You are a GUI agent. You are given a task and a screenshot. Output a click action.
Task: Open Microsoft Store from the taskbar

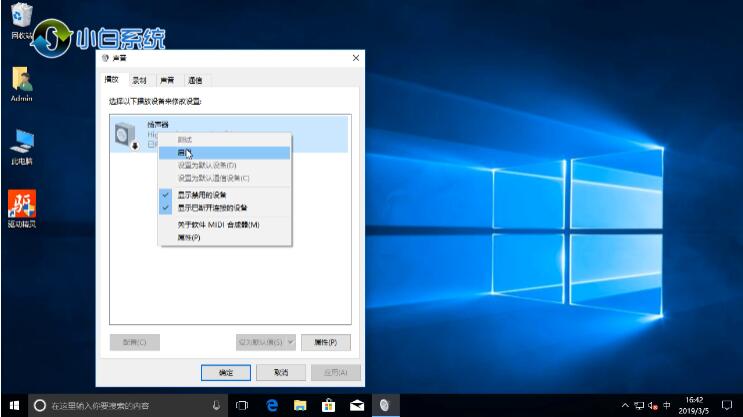[x=328, y=406]
